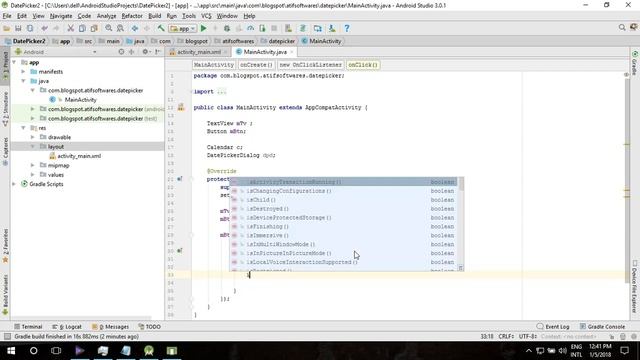Screen dimensions: 640x360
Task: Open the Refactor menu
Action: point(132,16)
